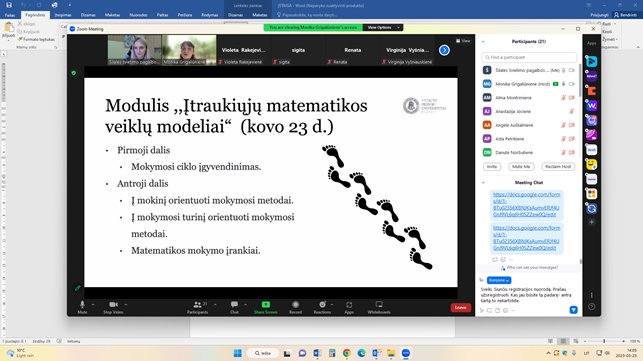The width and height of the screenshot is (643, 361).
Task: Open the Everyone recipient dropdown in chat
Action: pos(499,280)
